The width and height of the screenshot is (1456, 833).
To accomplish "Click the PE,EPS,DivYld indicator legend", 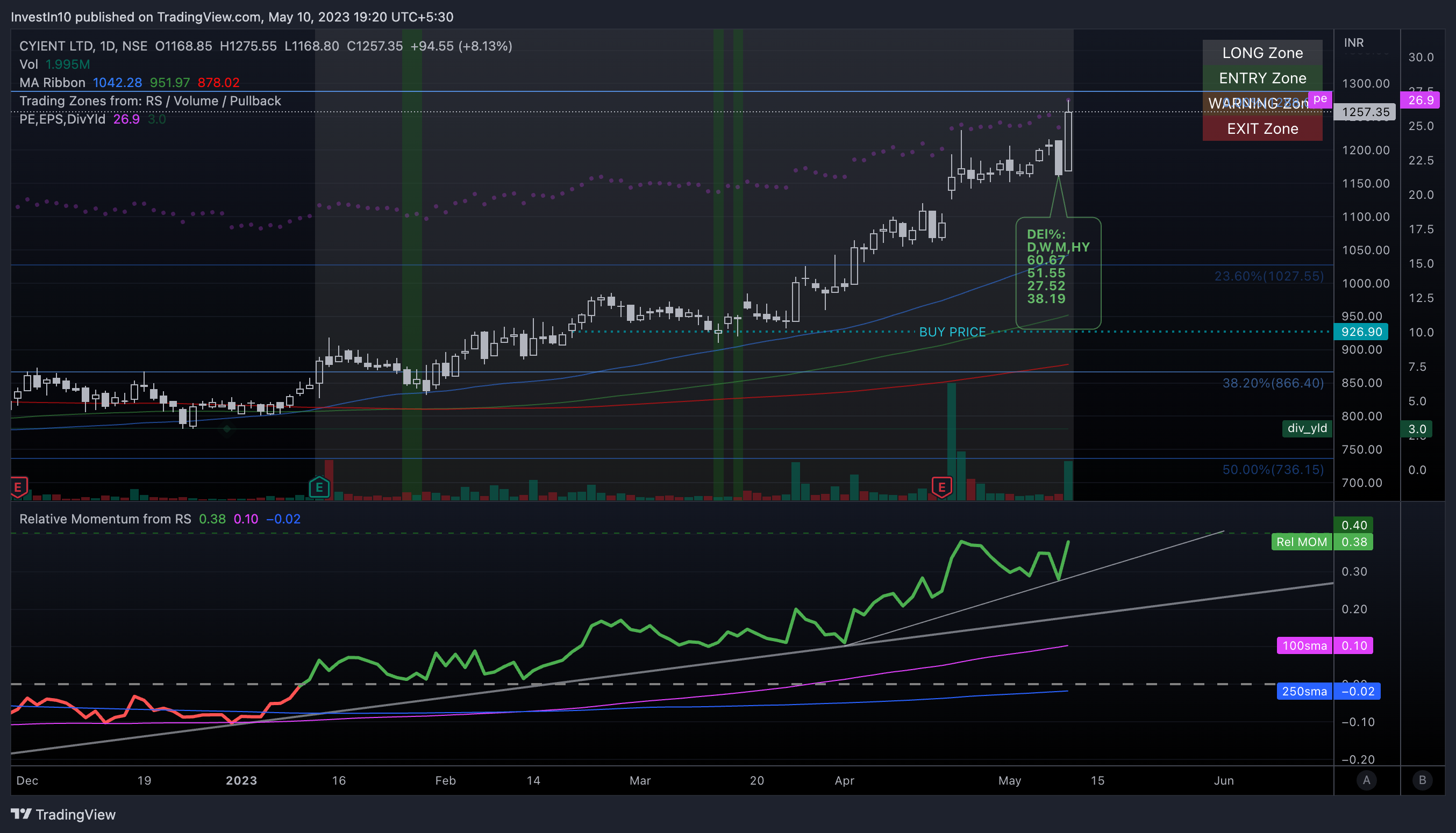I will tap(62, 119).
